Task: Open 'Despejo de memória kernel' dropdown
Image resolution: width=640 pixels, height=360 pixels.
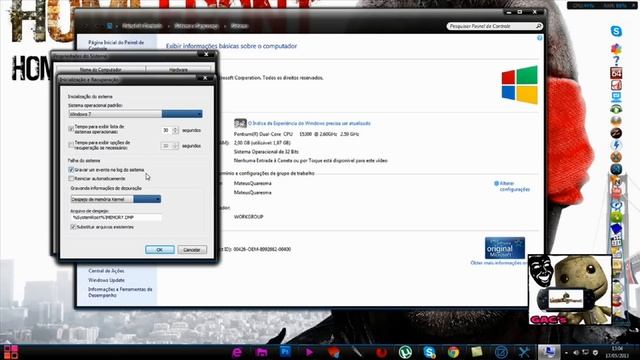Action: tap(116, 199)
